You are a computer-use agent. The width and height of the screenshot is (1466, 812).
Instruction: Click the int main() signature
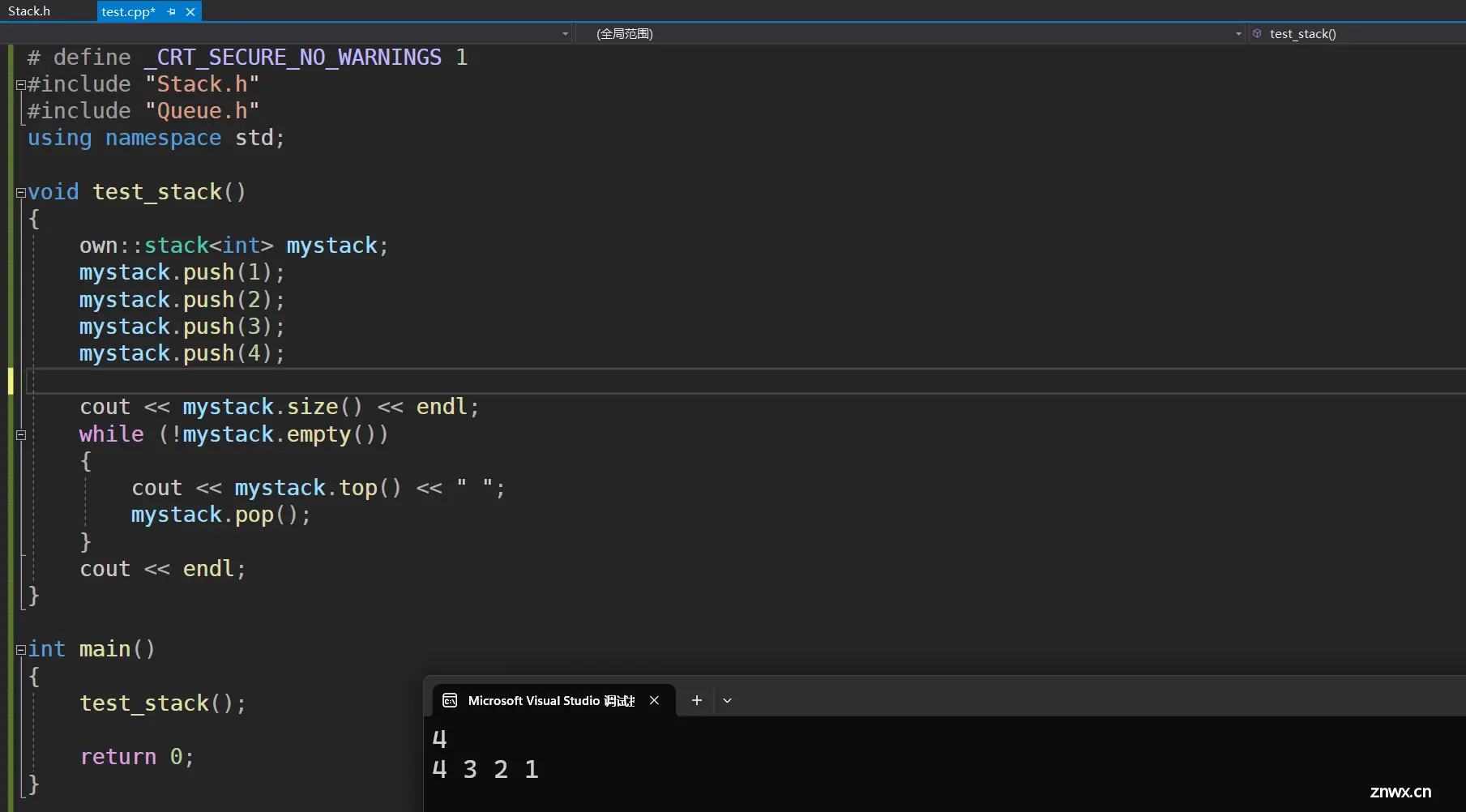pos(92,650)
